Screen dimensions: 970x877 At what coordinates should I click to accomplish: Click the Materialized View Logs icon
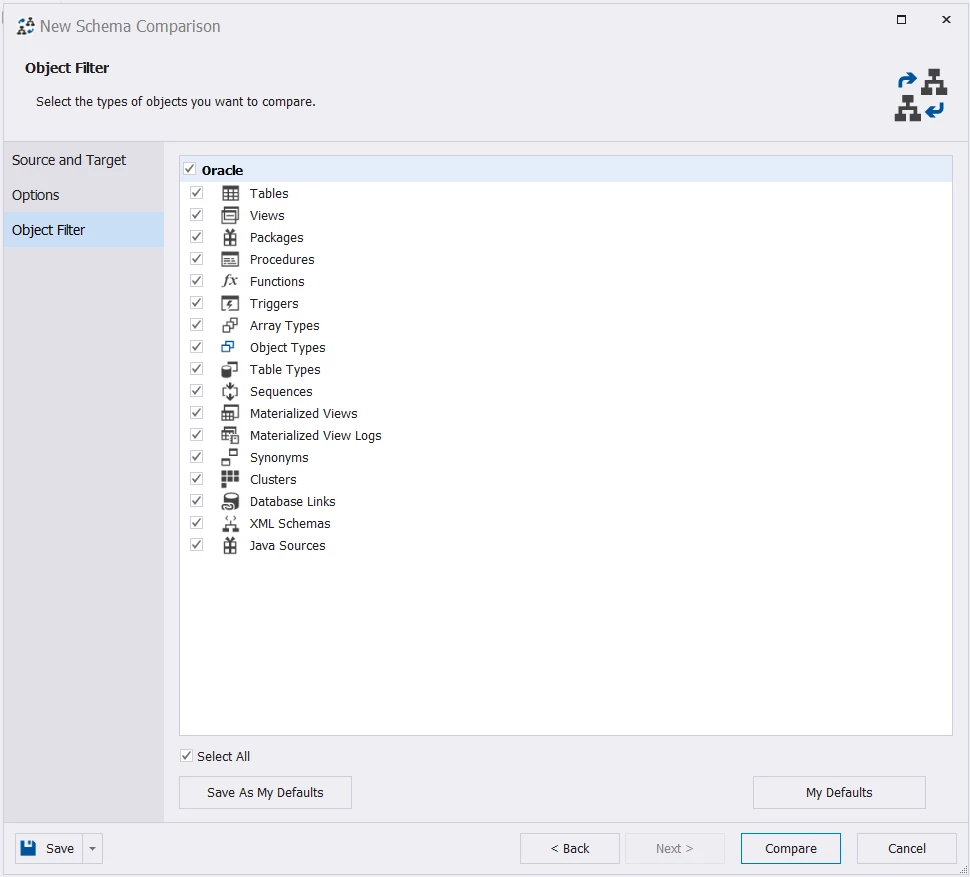230,435
